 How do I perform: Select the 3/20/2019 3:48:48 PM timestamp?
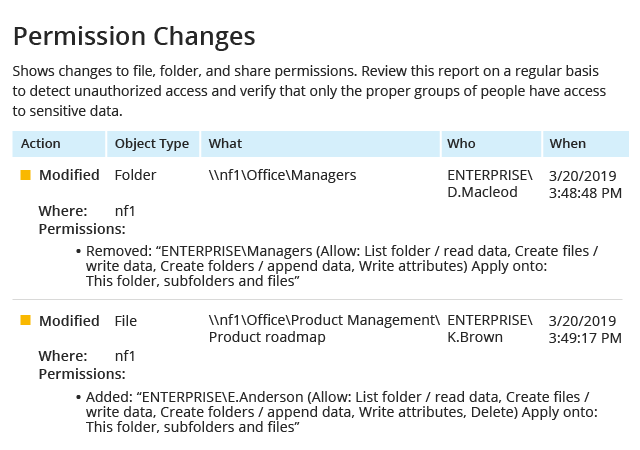(x=585, y=185)
